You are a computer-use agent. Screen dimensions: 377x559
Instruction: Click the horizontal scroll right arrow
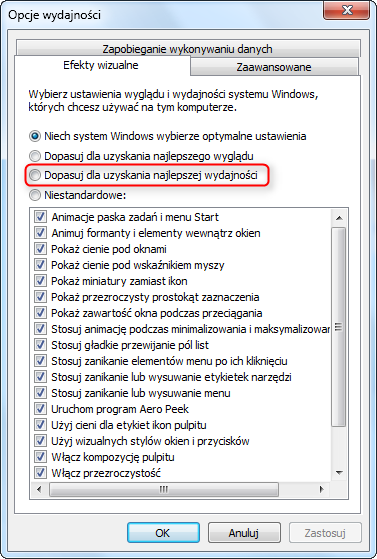click(322, 489)
